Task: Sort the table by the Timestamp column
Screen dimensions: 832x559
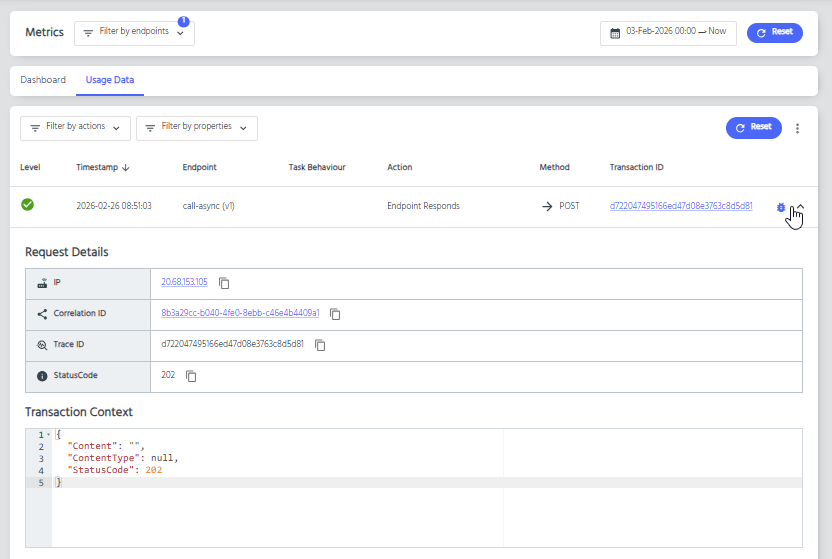Action: 103,167
